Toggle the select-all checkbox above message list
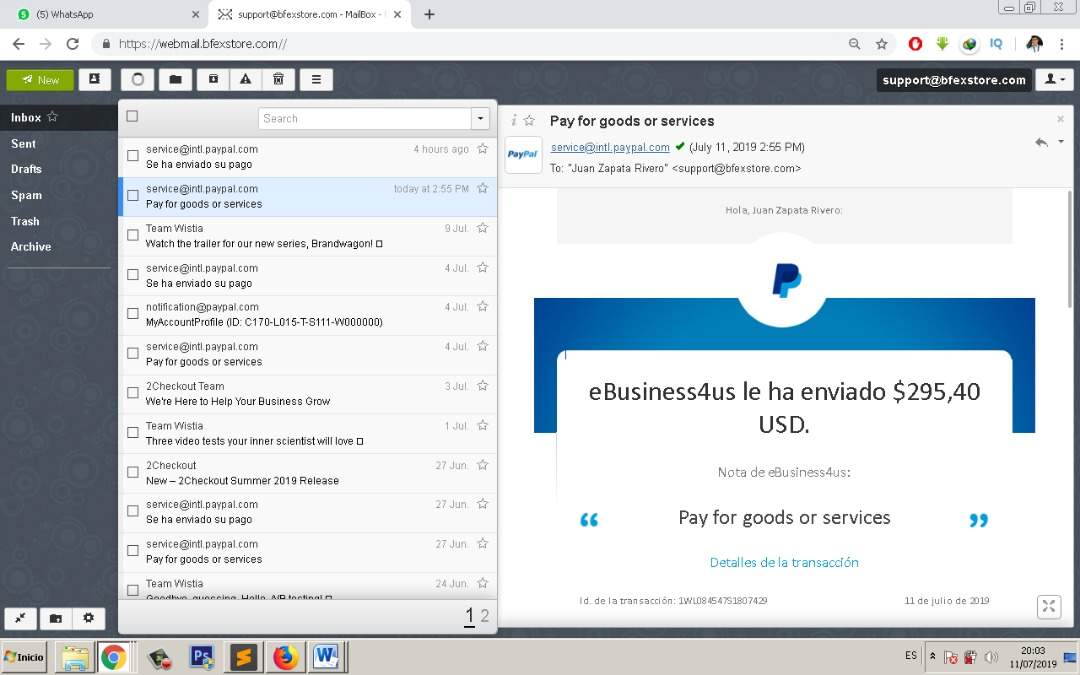The height and width of the screenshot is (675, 1080). click(x=132, y=117)
